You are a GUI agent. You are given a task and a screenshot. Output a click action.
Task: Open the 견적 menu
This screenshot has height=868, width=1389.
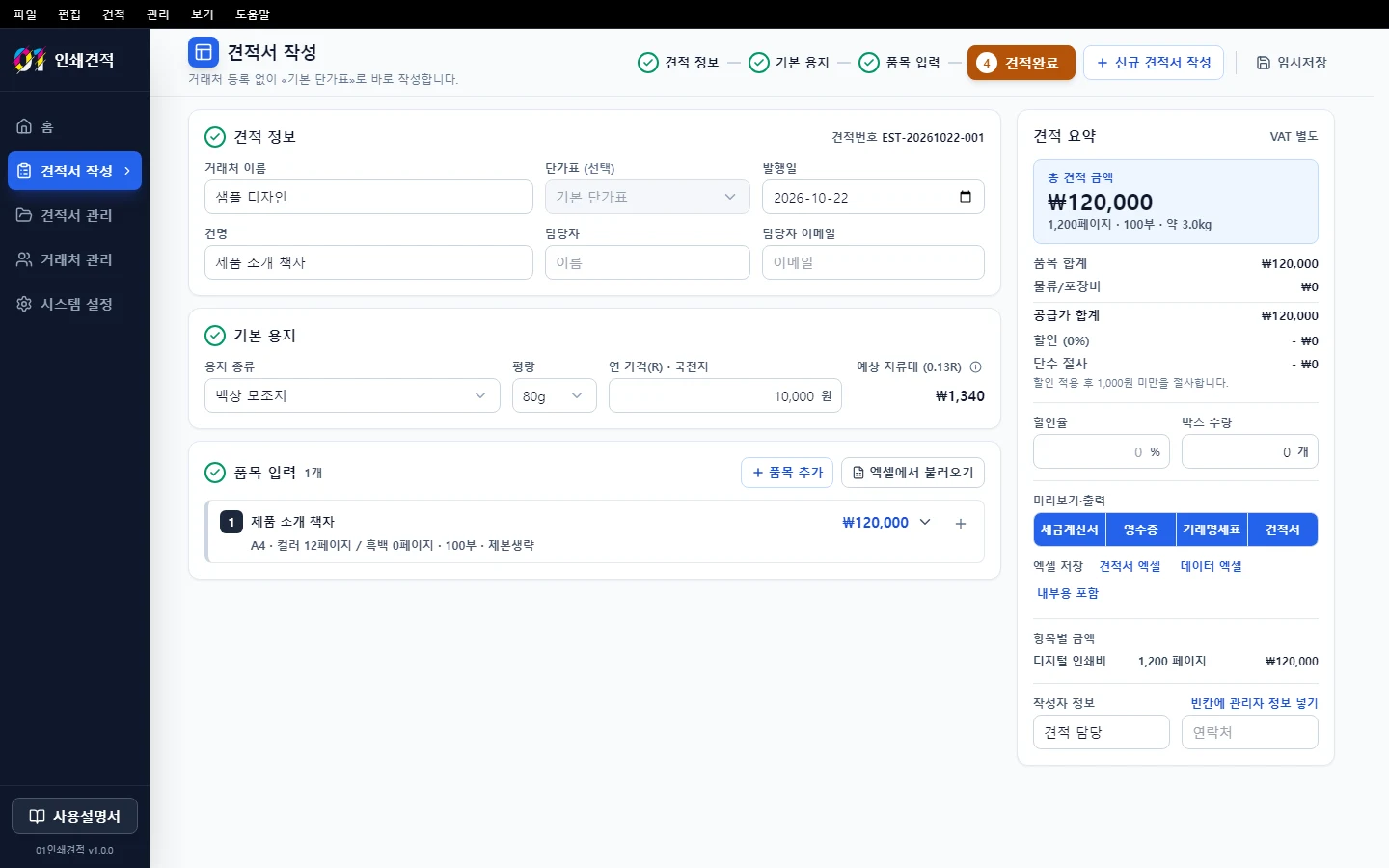pos(114,14)
